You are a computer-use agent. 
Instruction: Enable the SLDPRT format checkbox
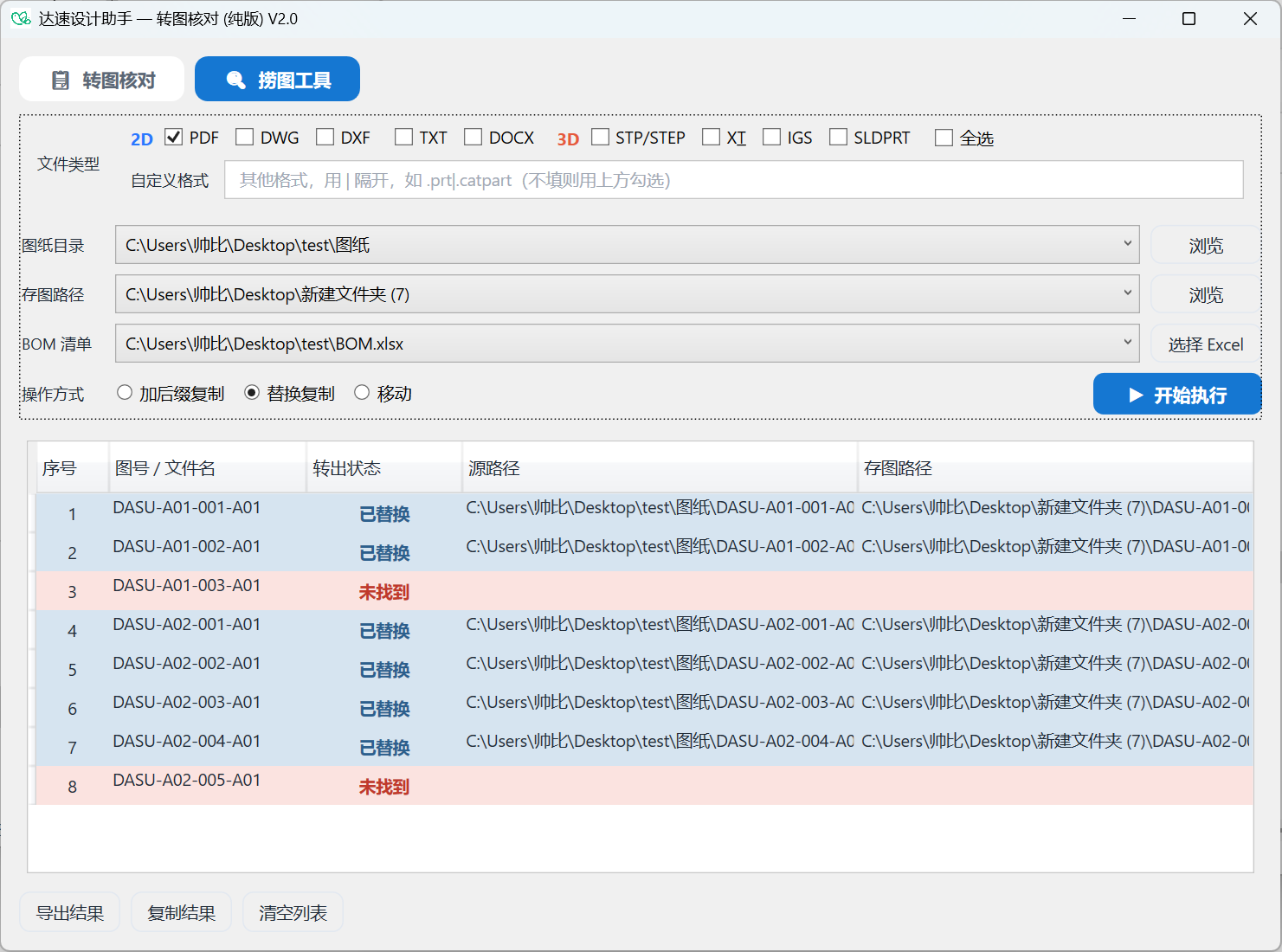pyautogui.click(x=838, y=137)
